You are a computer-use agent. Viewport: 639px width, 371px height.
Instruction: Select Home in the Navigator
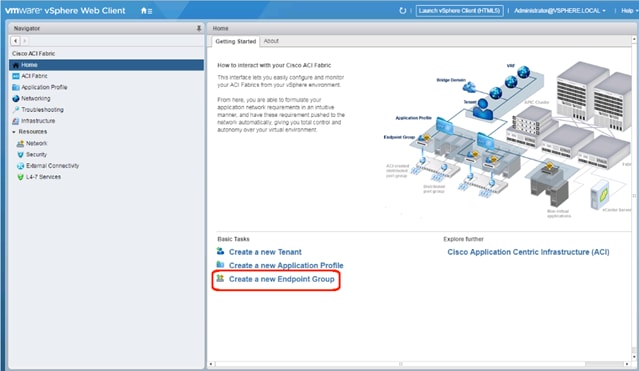(106, 65)
